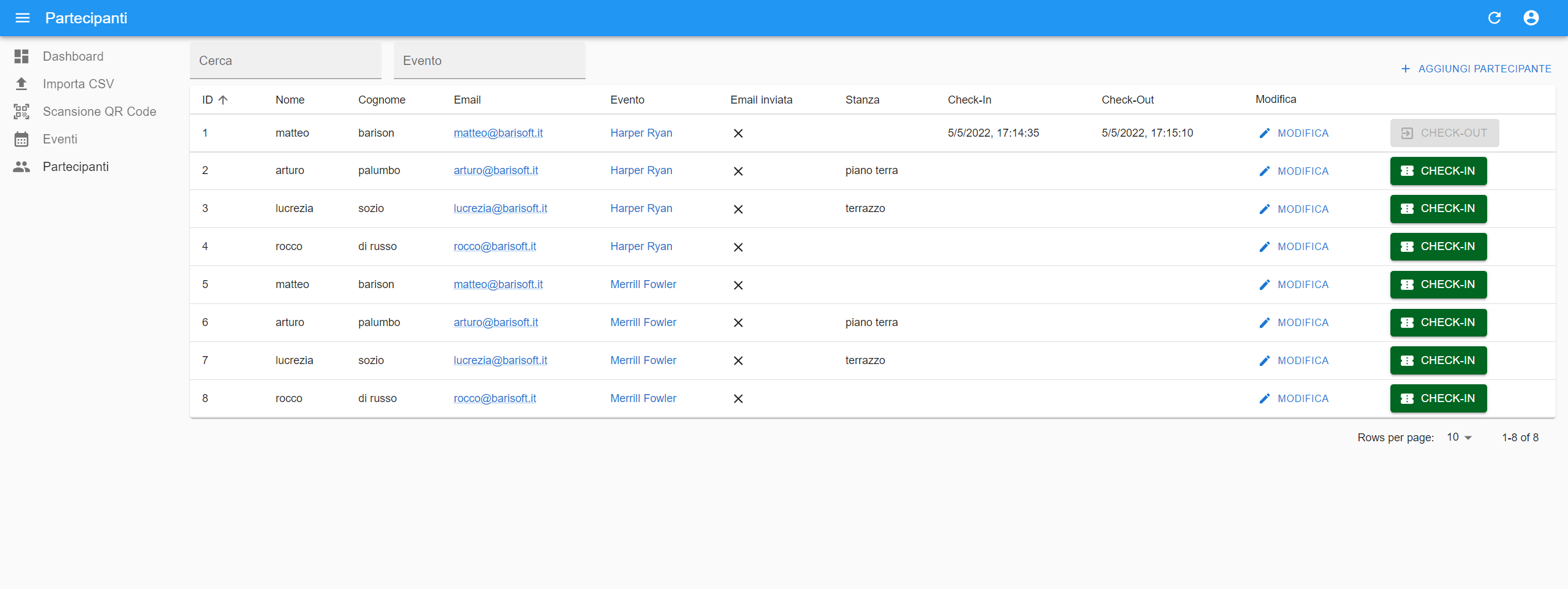The height and width of the screenshot is (589, 1568).
Task: Check in participant 3 lucrezia sozio
Action: [1438, 209]
